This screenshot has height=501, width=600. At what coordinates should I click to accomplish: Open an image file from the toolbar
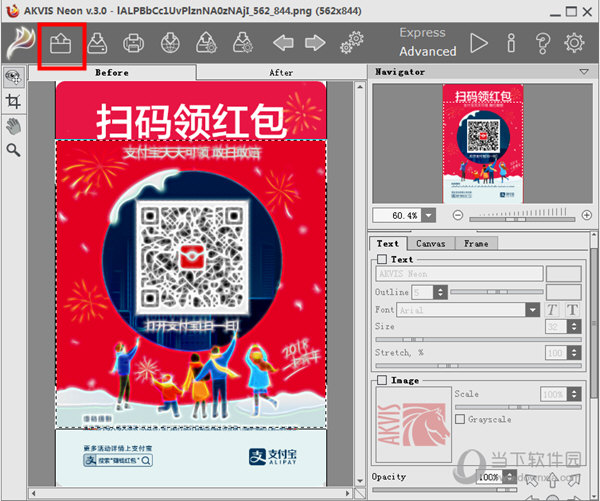coord(60,43)
